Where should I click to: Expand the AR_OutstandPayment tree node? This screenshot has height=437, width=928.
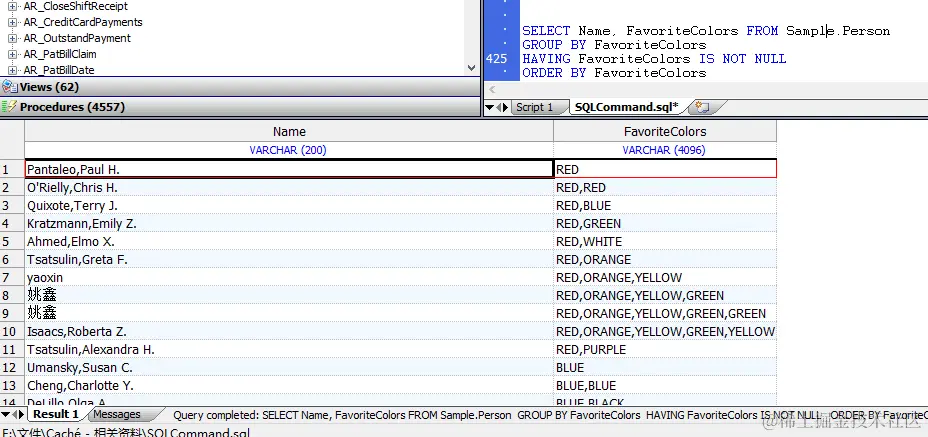click(x=12, y=38)
